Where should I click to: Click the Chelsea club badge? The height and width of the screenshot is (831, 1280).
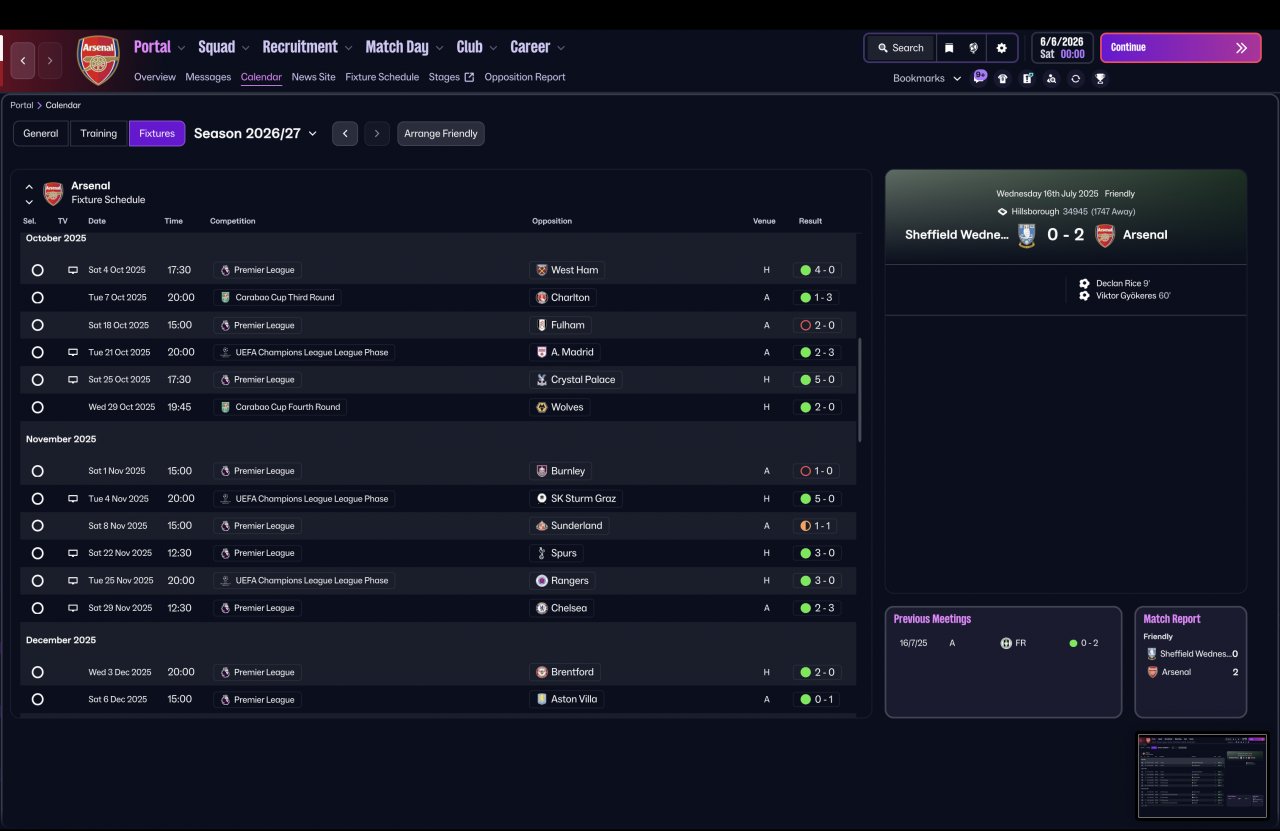[x=542, y=608]
